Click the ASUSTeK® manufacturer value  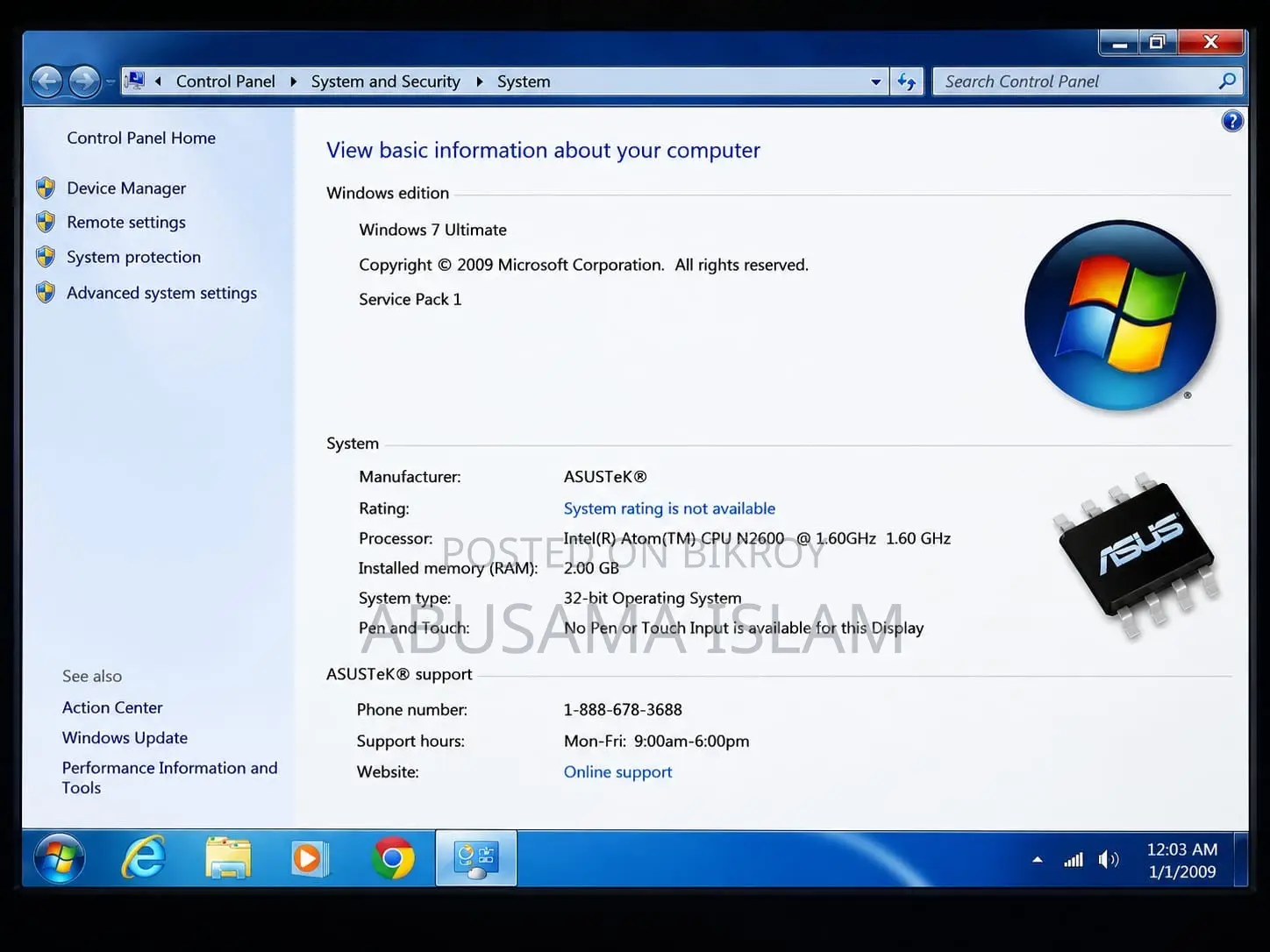click(605, 477)
